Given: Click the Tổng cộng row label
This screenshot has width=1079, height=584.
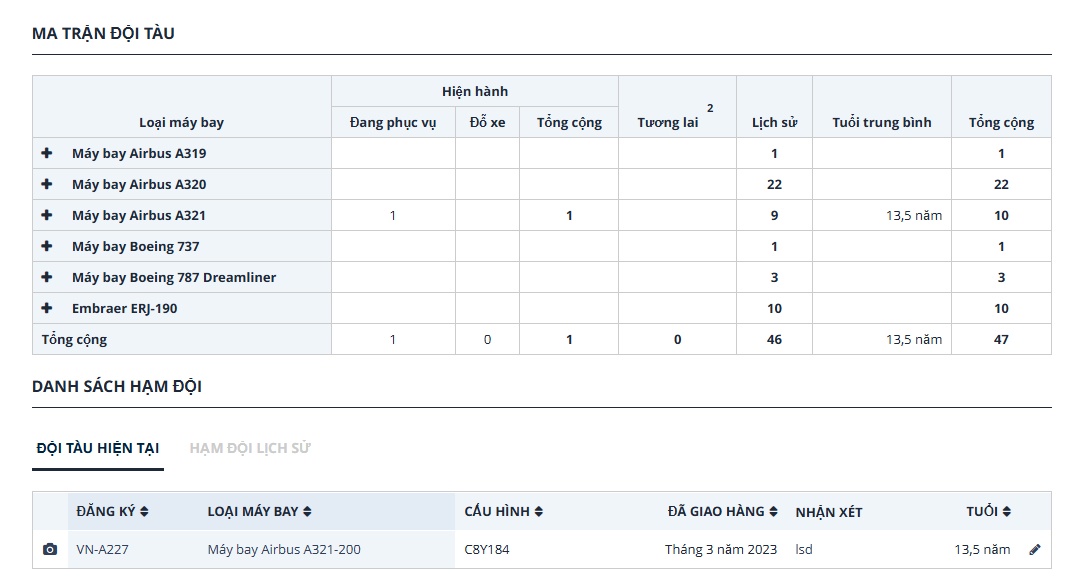Looking at the screenshot, I should [74, 339].
